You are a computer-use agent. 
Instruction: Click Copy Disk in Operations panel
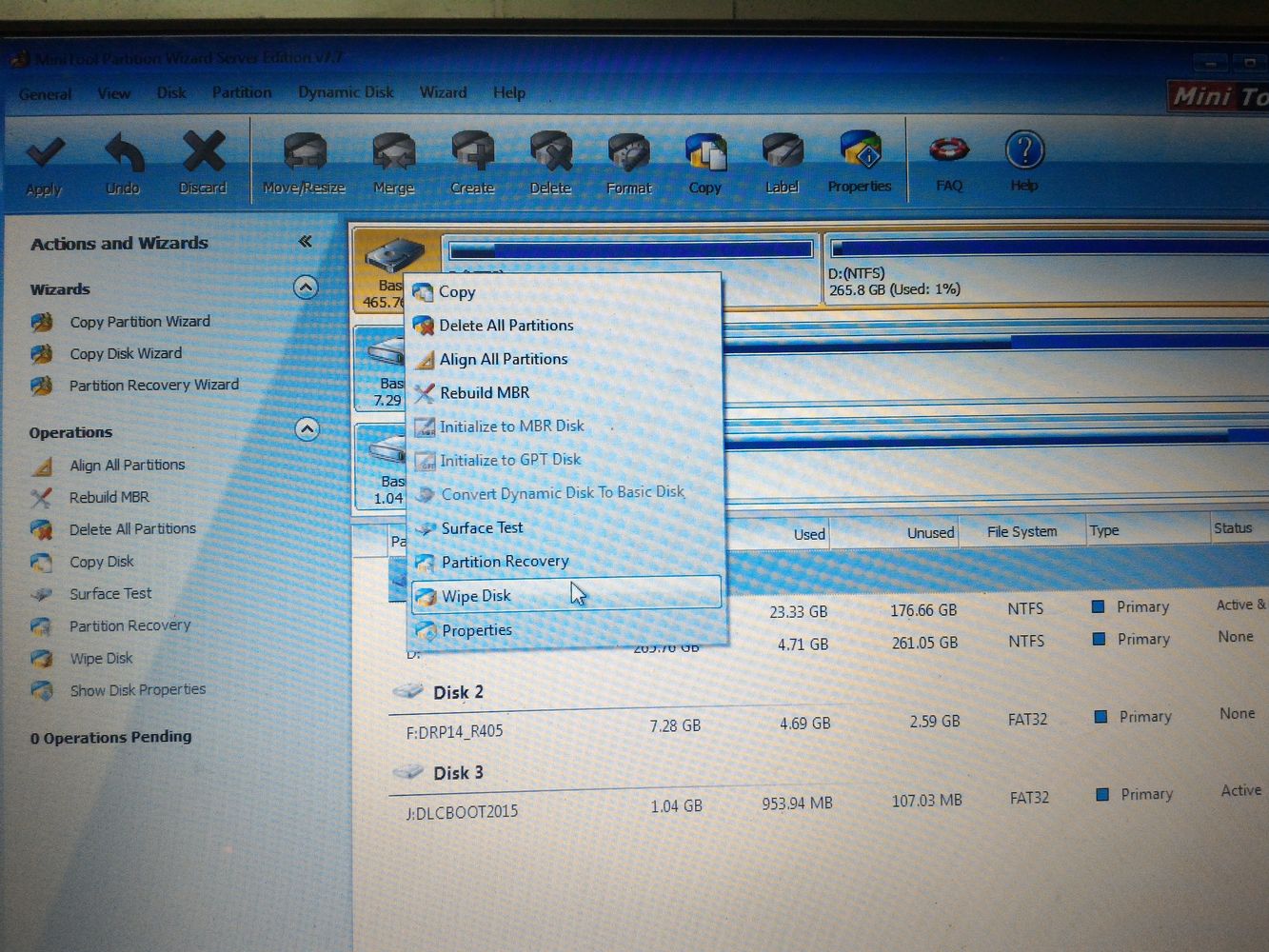coord(102,562)
